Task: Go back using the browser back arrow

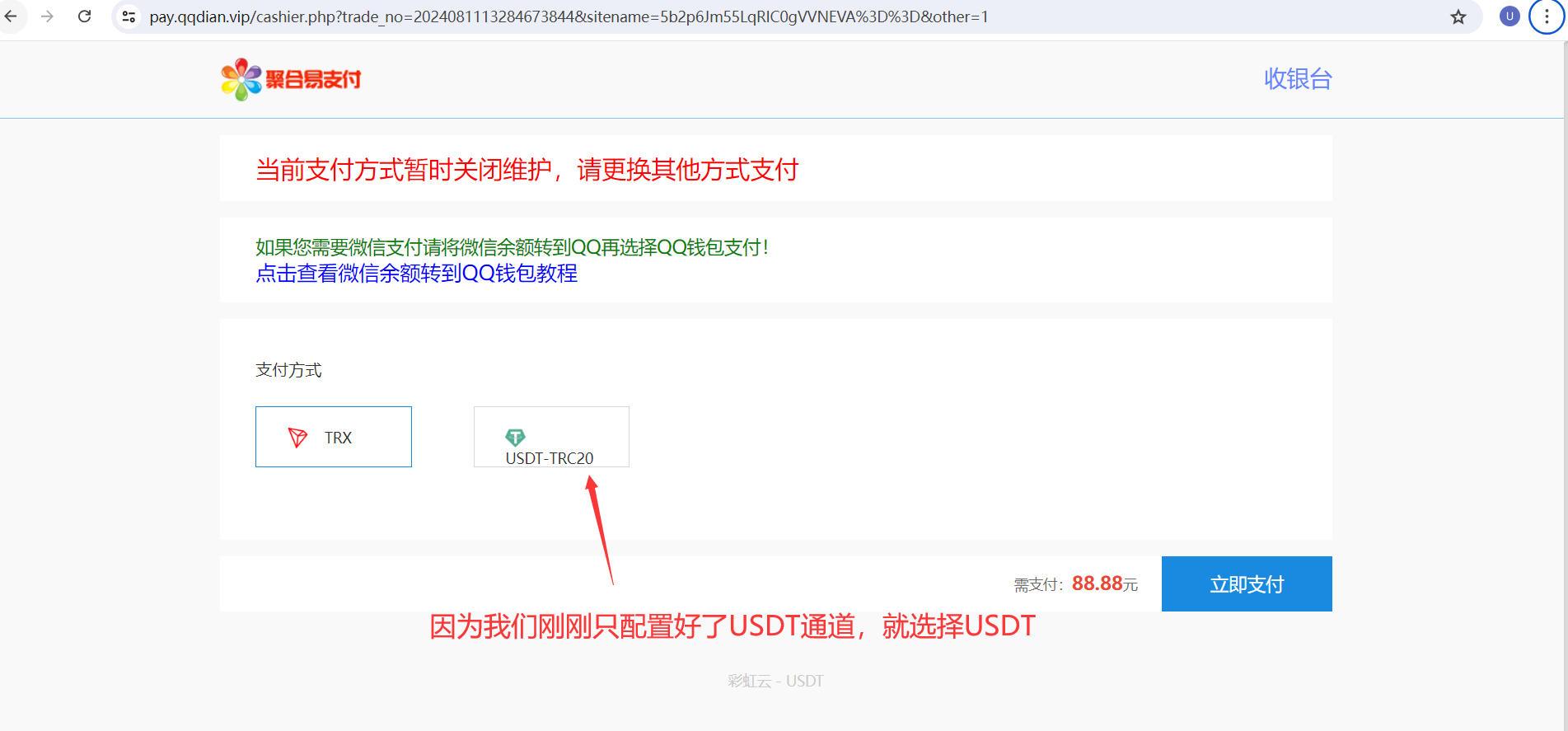Action: click(x=11, y=16)
